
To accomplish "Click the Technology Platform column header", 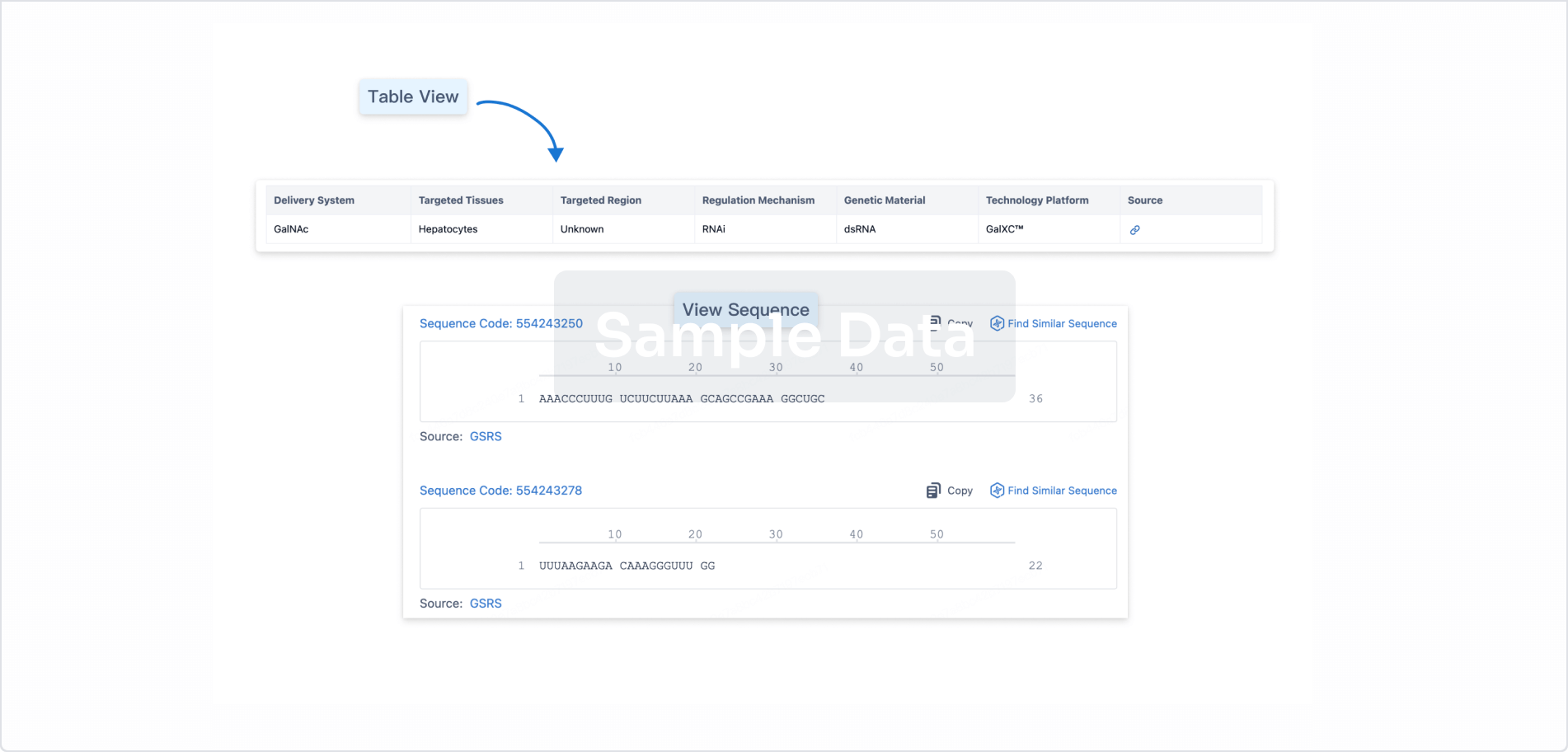I will click(1037, 200).
